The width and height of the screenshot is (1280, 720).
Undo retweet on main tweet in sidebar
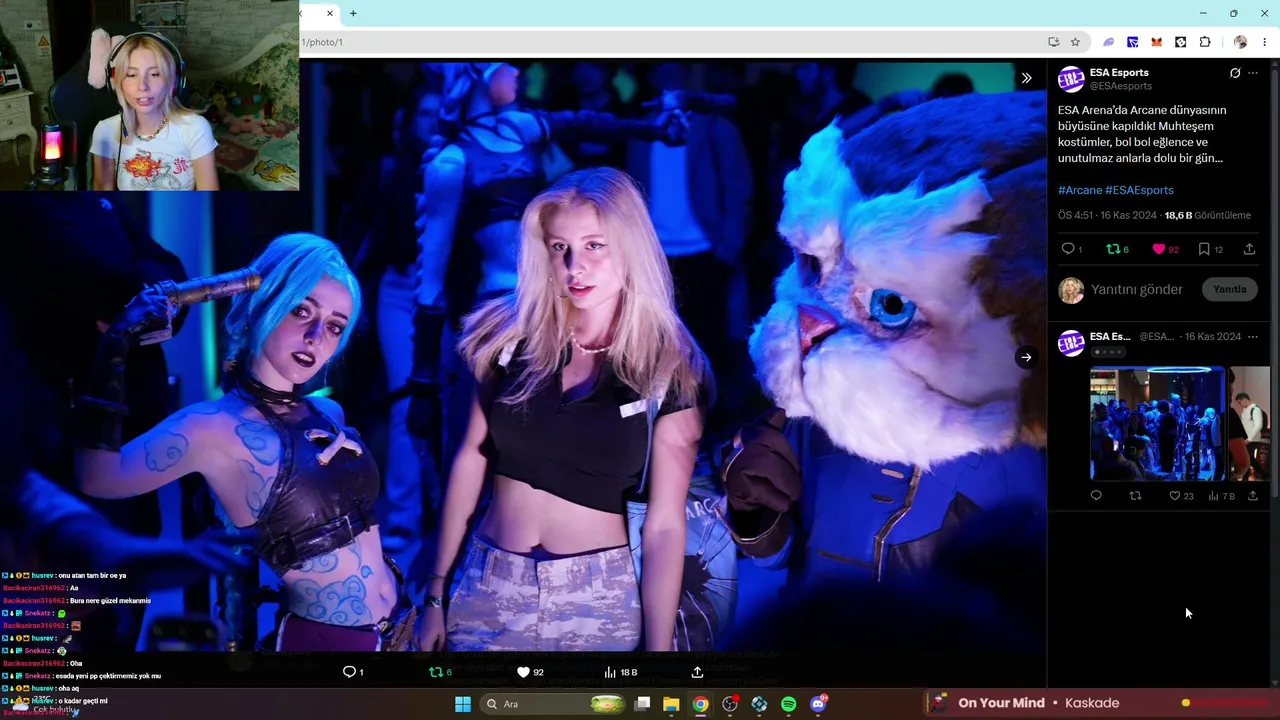coord(1113,249)
